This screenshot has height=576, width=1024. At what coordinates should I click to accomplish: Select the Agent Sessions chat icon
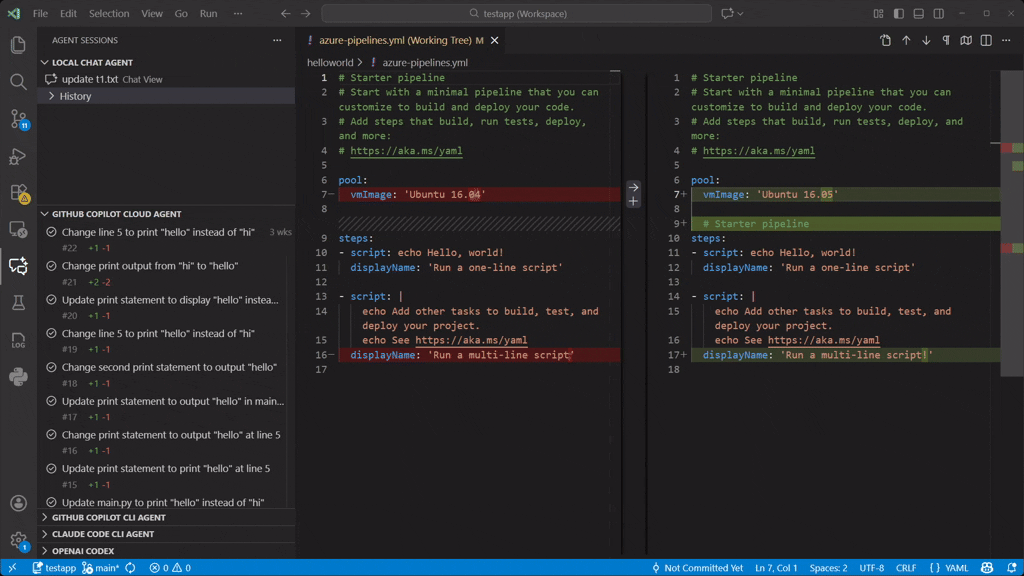click(x=18, y=266)
